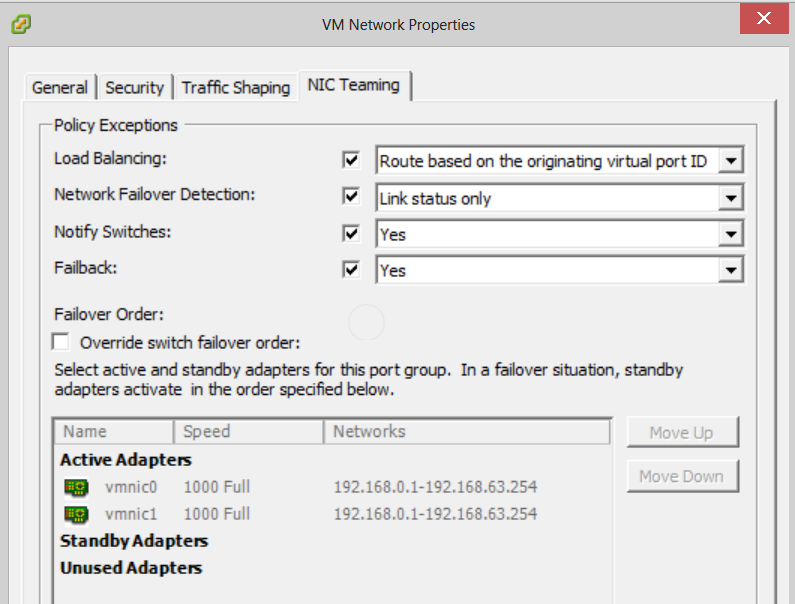
Task: Uncheck the Notify Switches checkbox
Action: (x=351, y=233)
